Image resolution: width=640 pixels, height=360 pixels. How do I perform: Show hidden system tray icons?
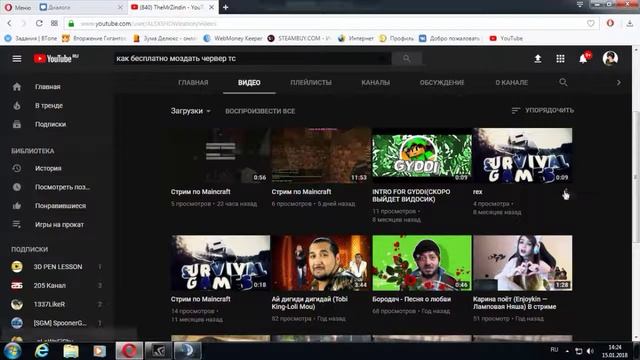tap(567, 351)
